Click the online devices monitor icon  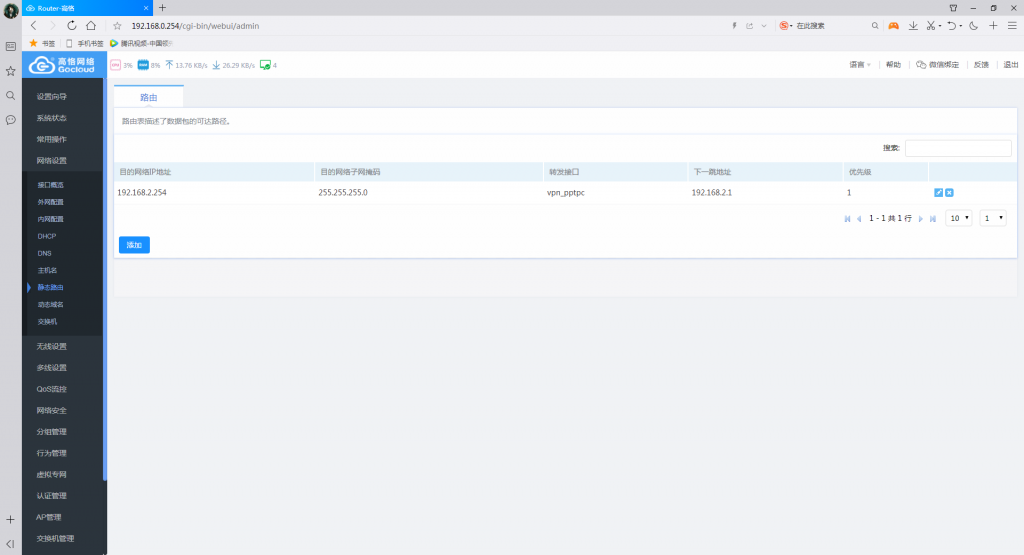tap(265, 65)
